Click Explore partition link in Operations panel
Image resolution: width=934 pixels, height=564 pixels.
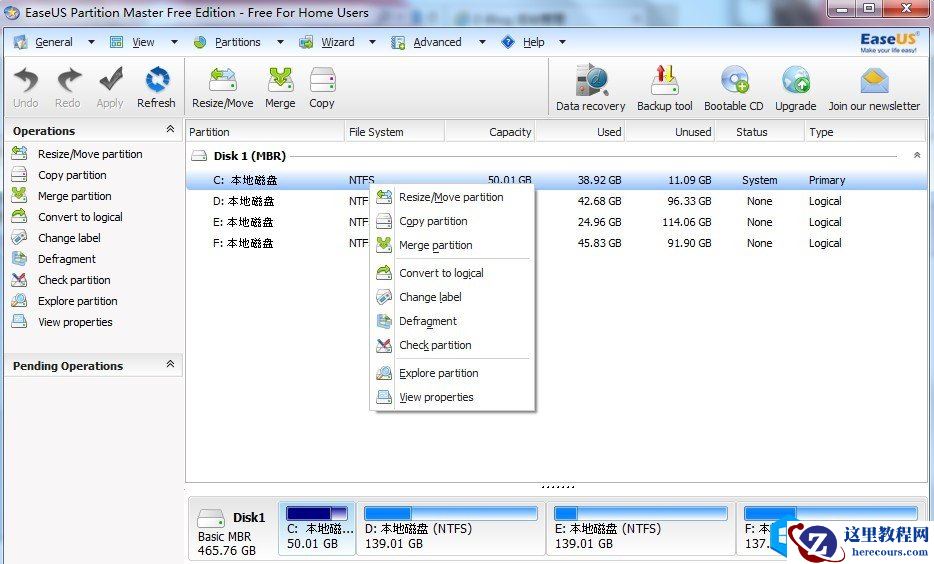77,301
